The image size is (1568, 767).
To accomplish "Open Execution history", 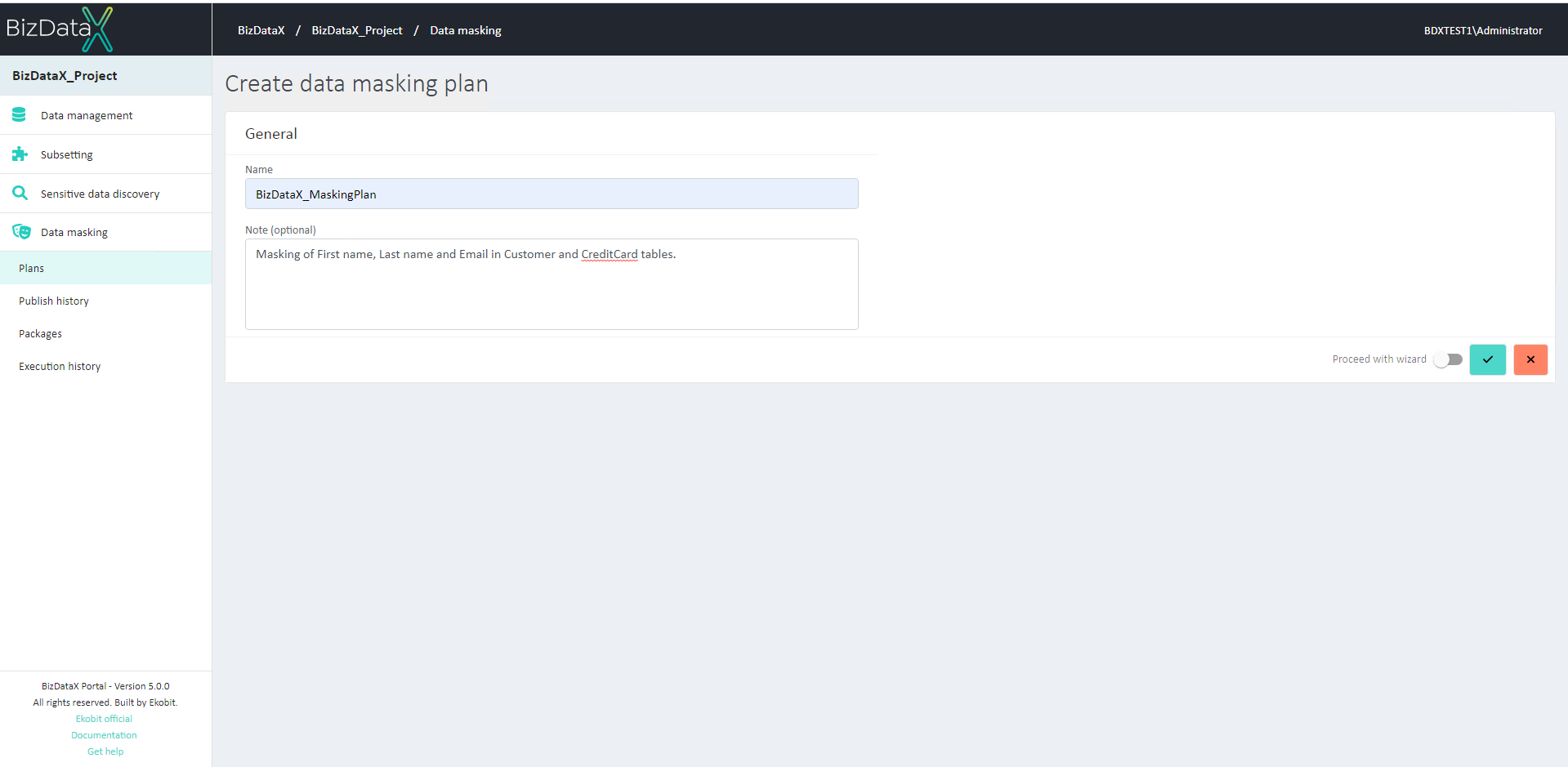I will [105, 366].
